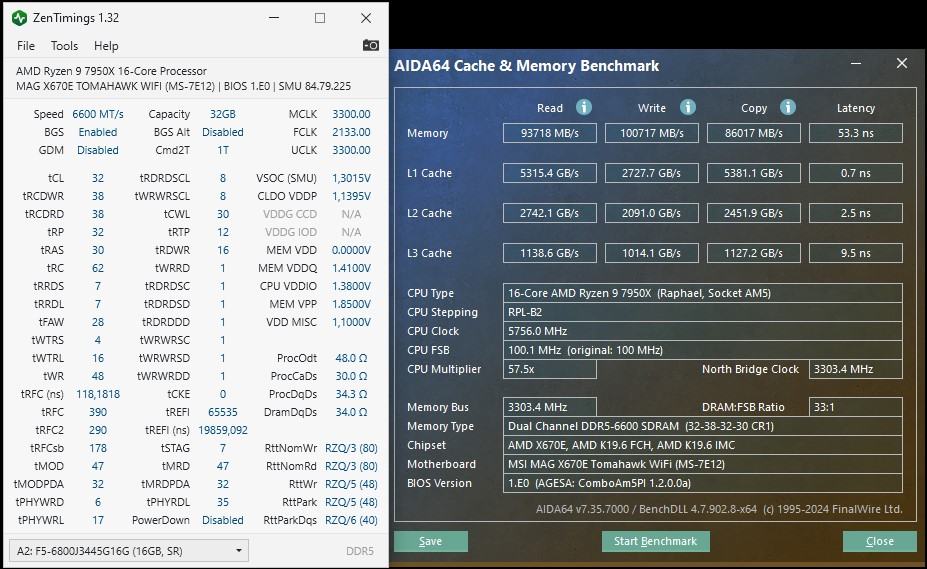The width and height of the screenshot is (927, 569).
Task: Click the CPU Clock 5756.0 MHz field
Action: pos(702,331)
